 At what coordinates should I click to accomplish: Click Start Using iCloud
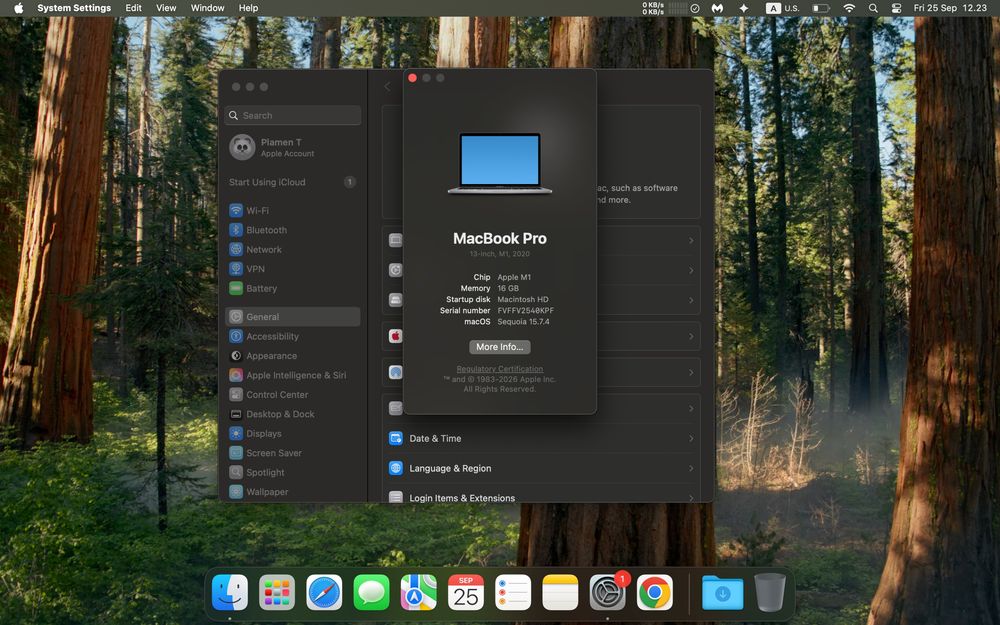293,182
